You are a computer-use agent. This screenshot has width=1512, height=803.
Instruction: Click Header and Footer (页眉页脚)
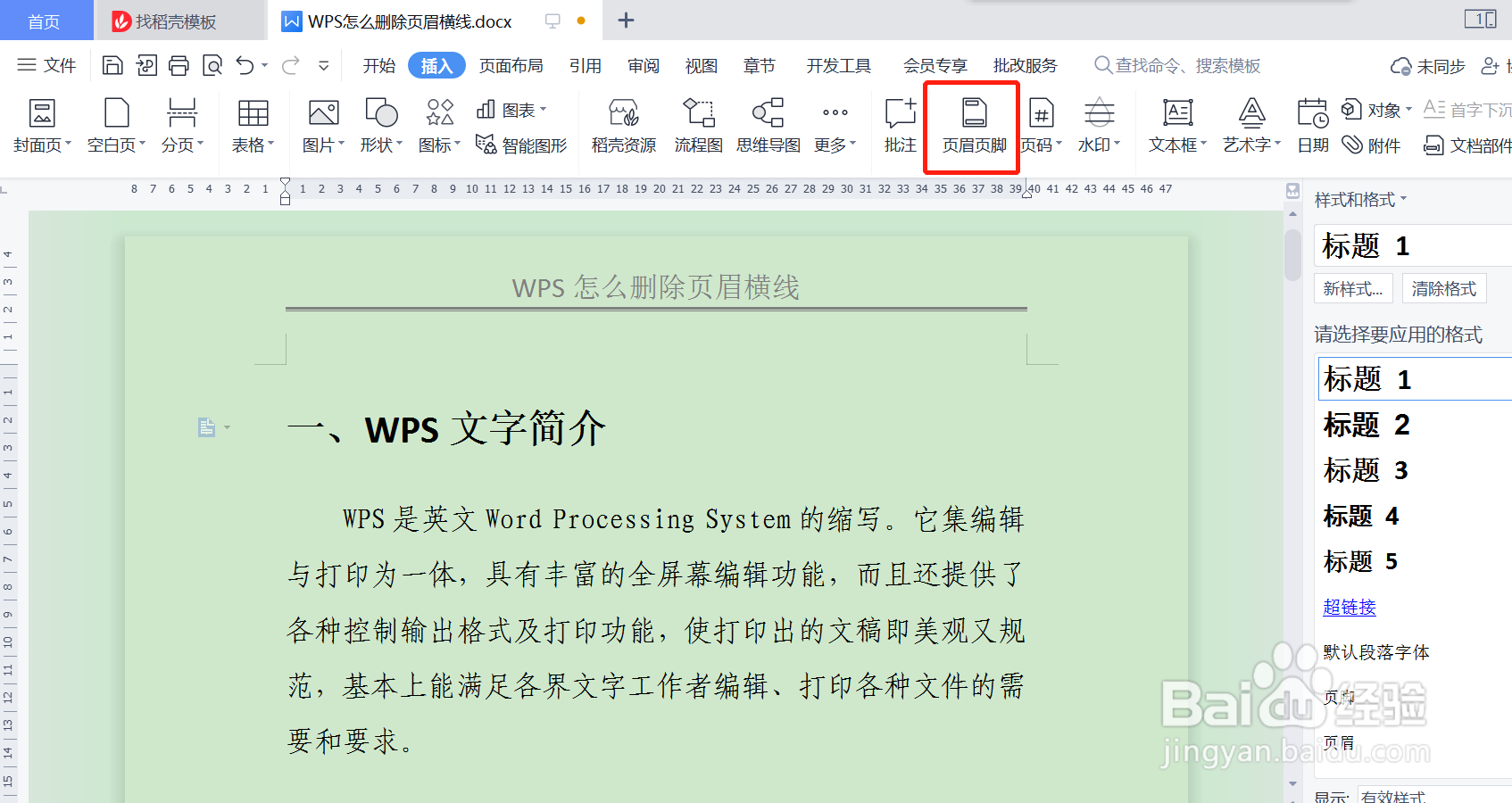pyautogui.click(x=974, y=126)
